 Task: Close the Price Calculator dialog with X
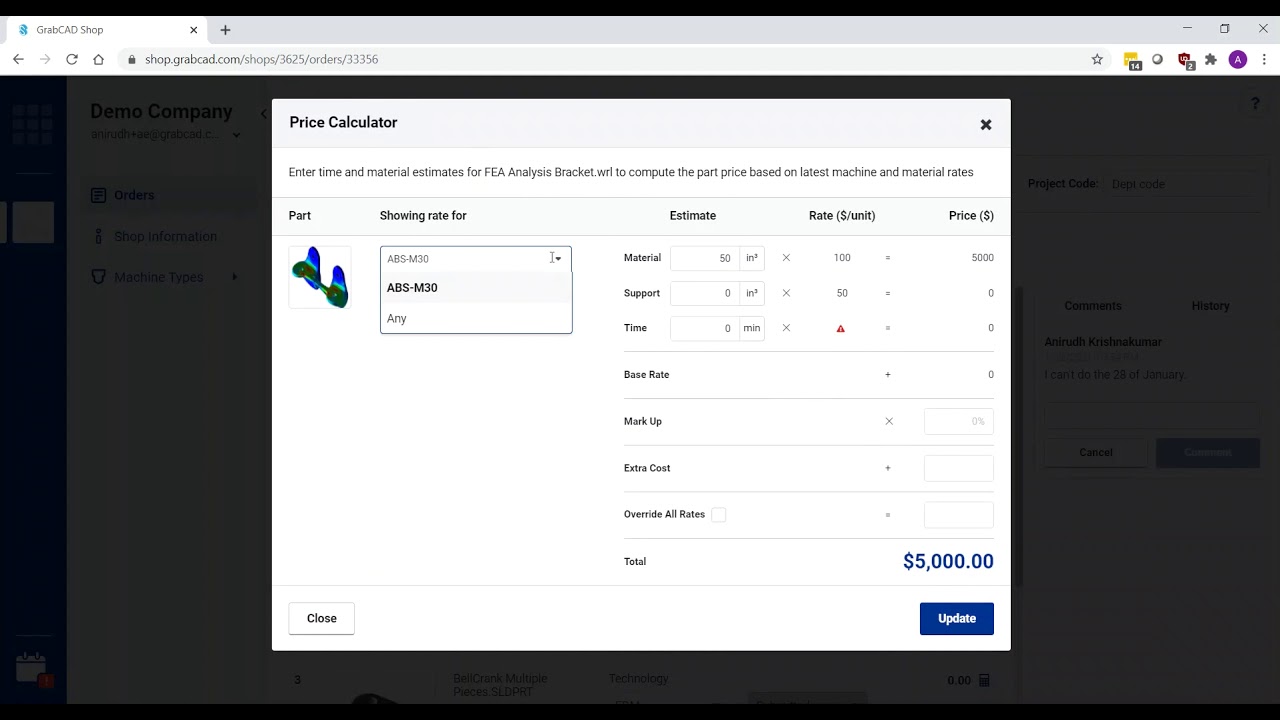986,125
